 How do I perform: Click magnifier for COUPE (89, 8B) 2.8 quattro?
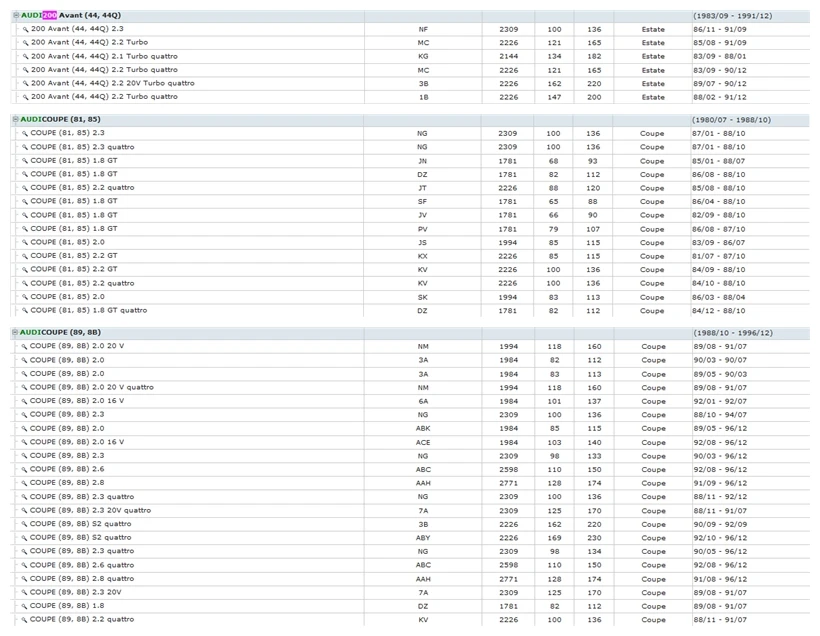point(24,579)
